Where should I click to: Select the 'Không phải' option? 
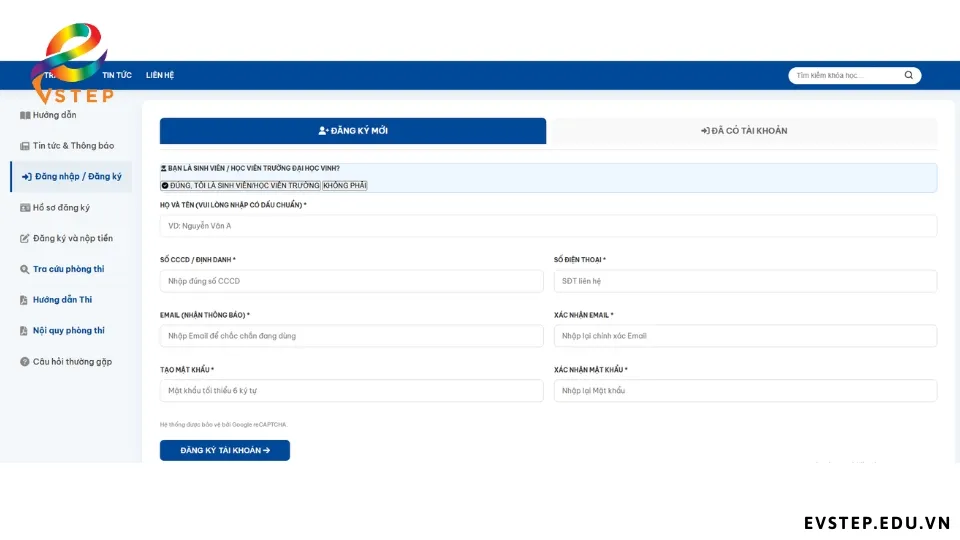click(345, 186)
